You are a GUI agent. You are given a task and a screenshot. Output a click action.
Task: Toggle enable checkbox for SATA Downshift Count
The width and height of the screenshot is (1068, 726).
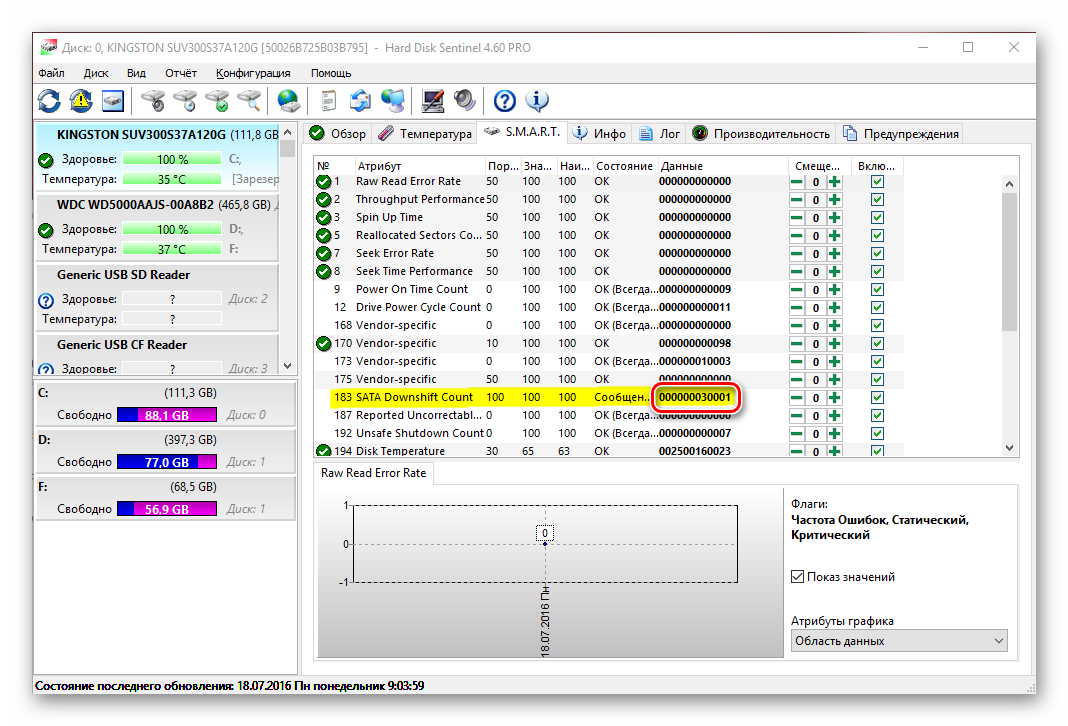coord(877,398)
